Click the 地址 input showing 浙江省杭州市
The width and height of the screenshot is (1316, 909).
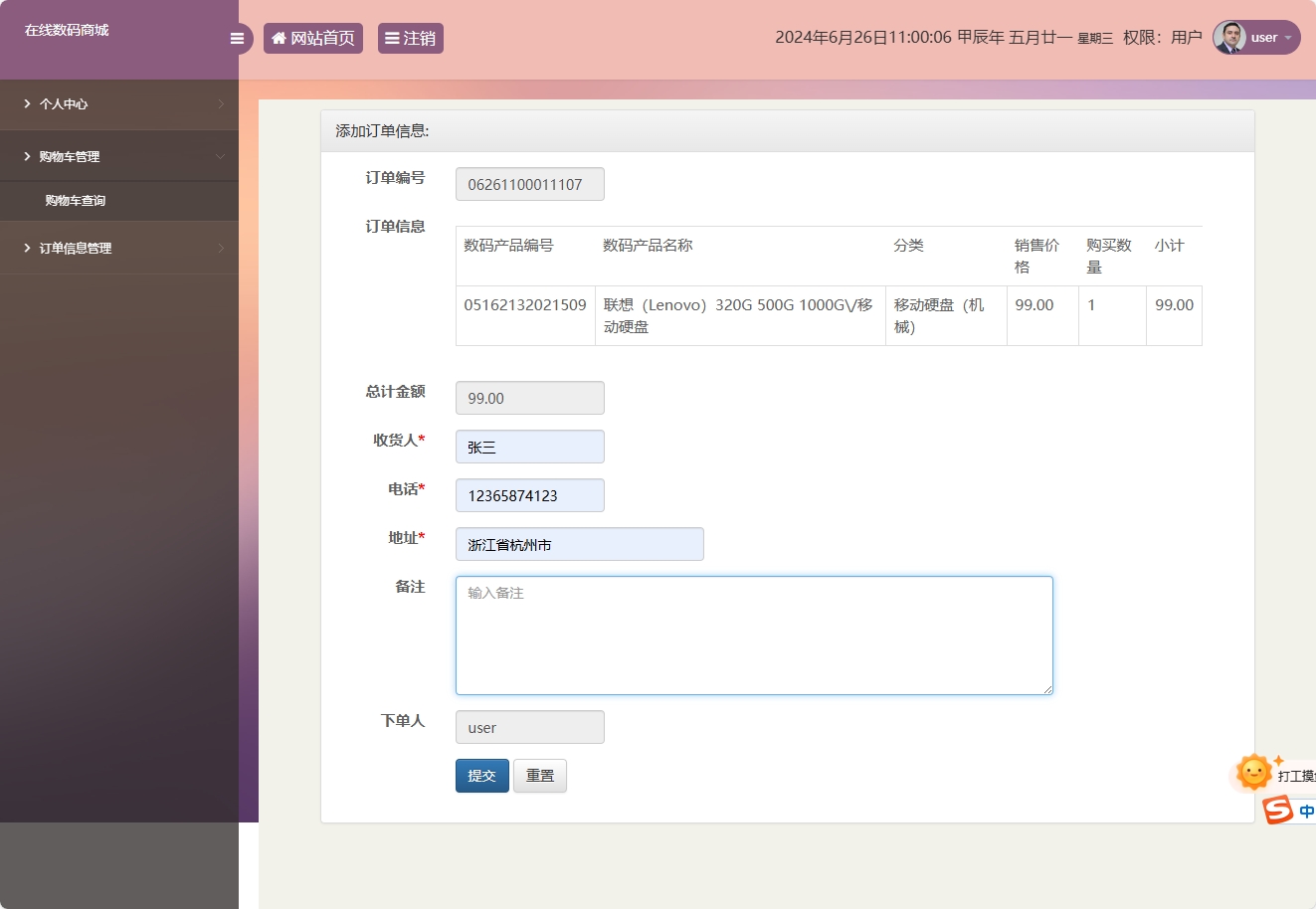[579, 544]
